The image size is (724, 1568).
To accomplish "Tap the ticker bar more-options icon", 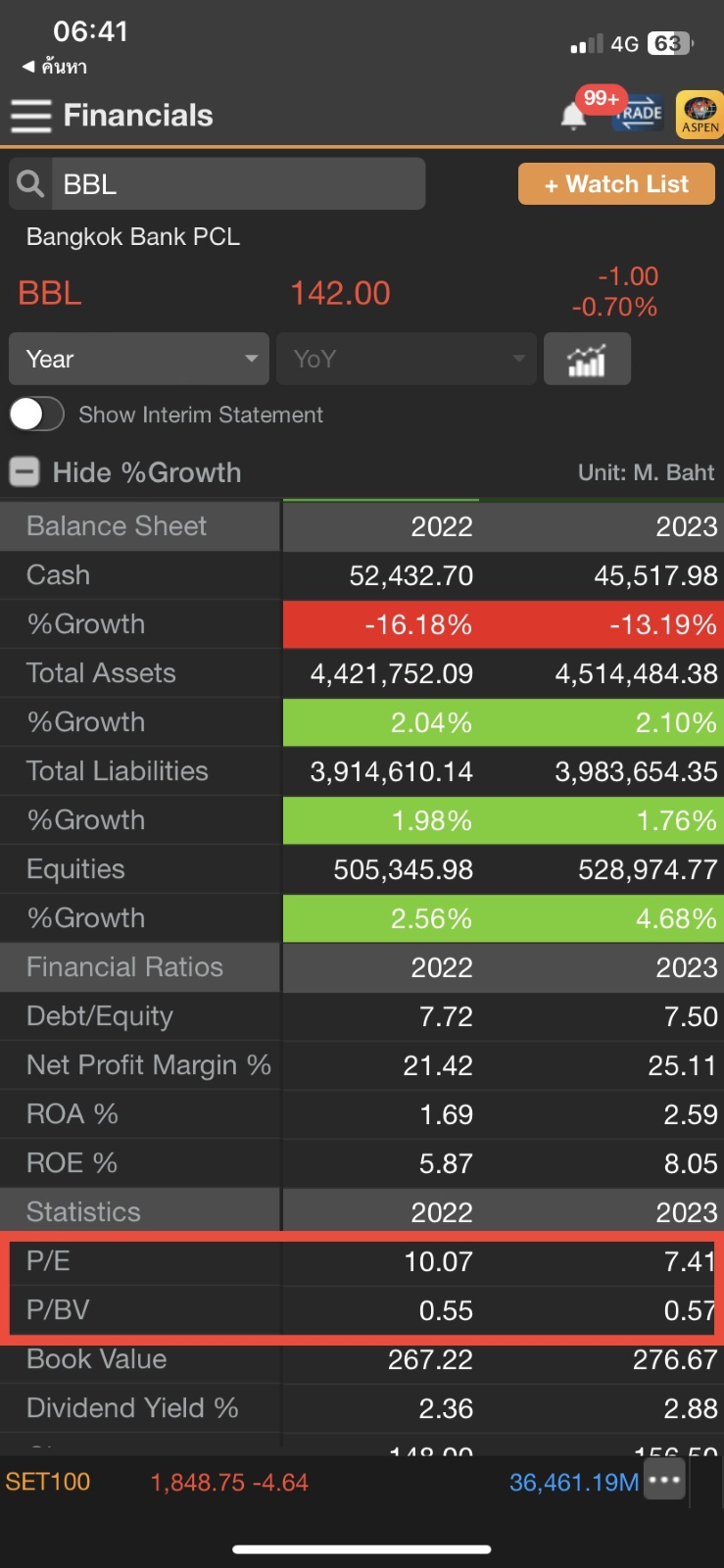I will pyautogui.click(x=664, y=1481).
